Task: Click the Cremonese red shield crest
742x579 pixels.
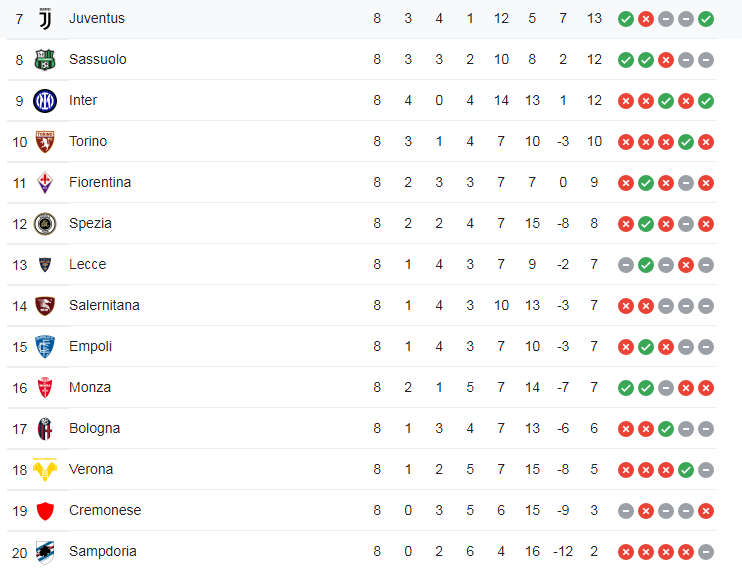Action: click(45, 510)
